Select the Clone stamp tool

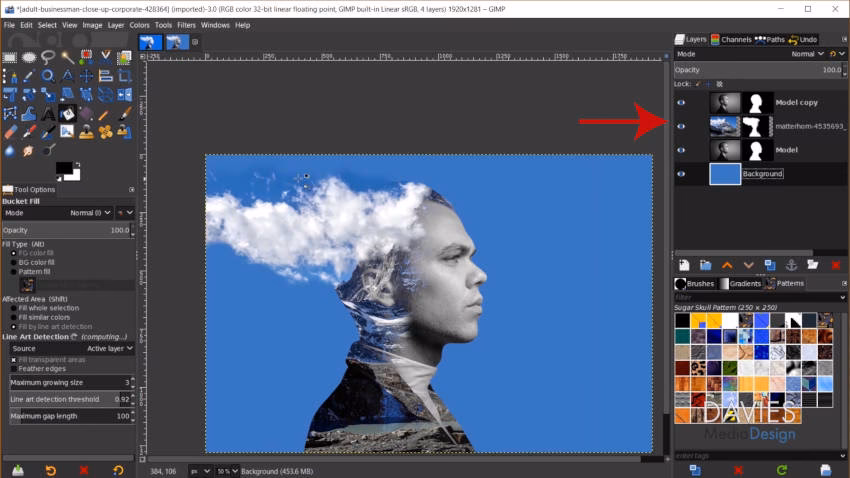[x=86, y=132]
